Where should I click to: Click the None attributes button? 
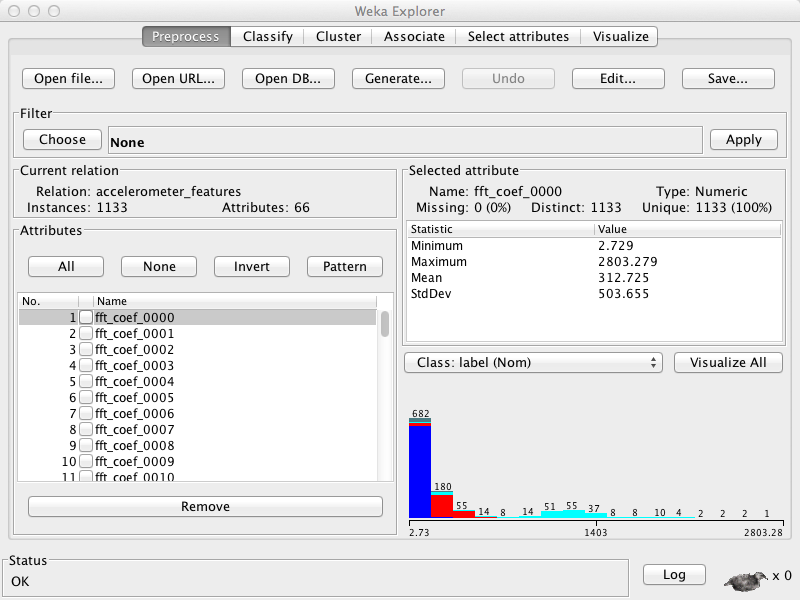159,266
